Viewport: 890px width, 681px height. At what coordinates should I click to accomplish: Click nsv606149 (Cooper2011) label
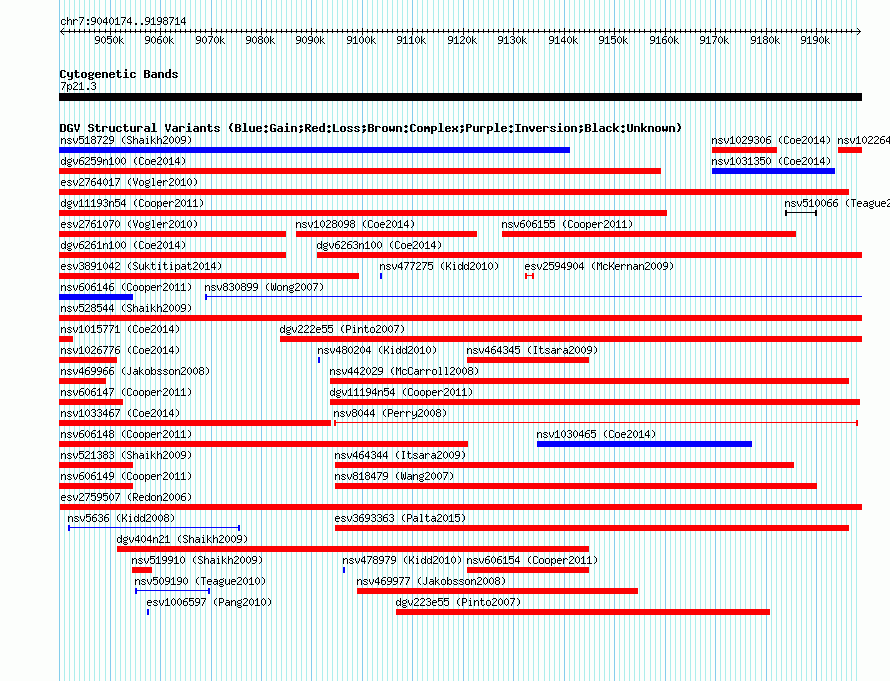(126, 476)
